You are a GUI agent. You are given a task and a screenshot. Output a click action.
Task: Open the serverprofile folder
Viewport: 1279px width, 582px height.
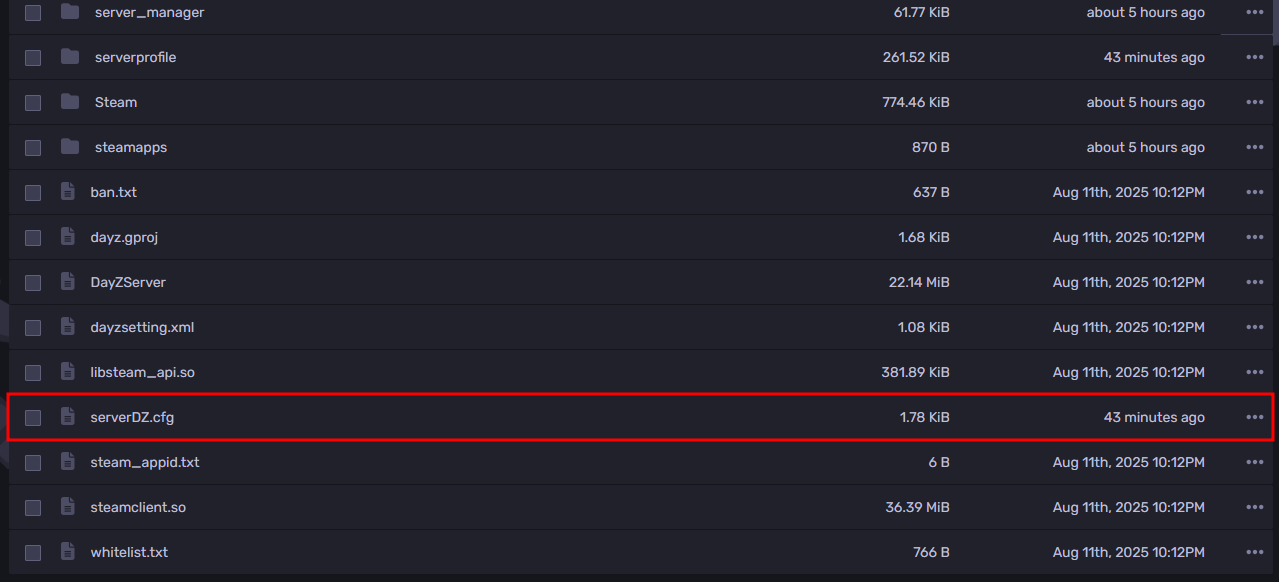[135, 57]
